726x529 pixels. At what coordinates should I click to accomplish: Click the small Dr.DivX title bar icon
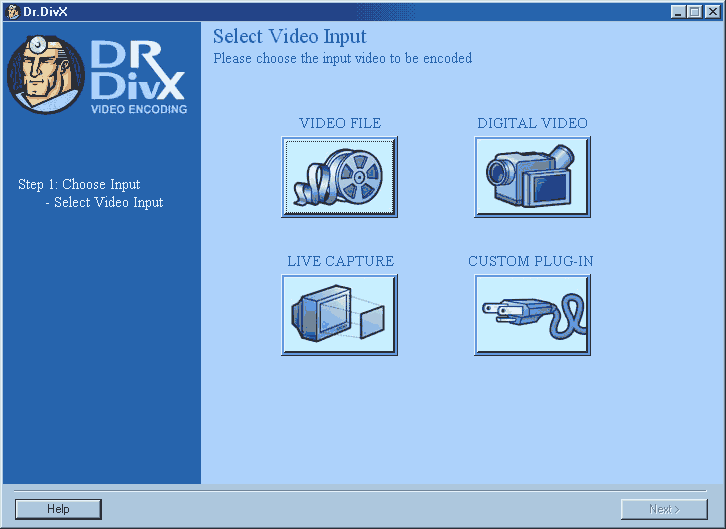[x=13, y=11]
